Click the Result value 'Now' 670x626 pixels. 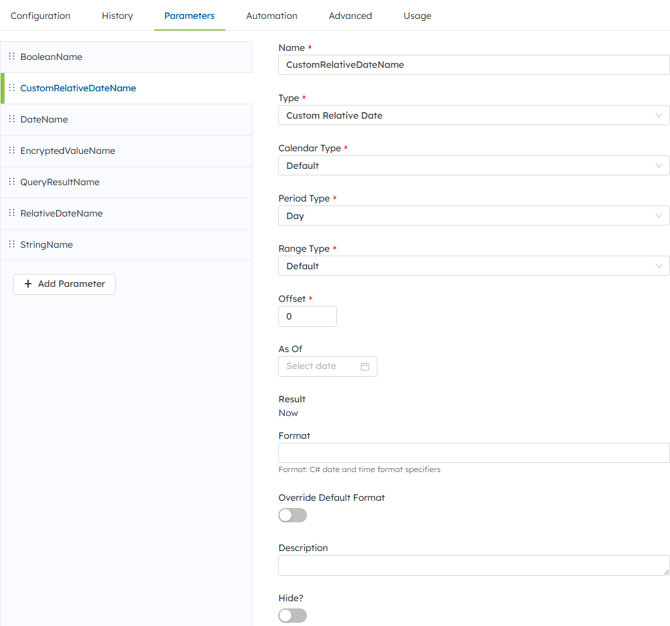pyautogui.click(x=288, y=413)
